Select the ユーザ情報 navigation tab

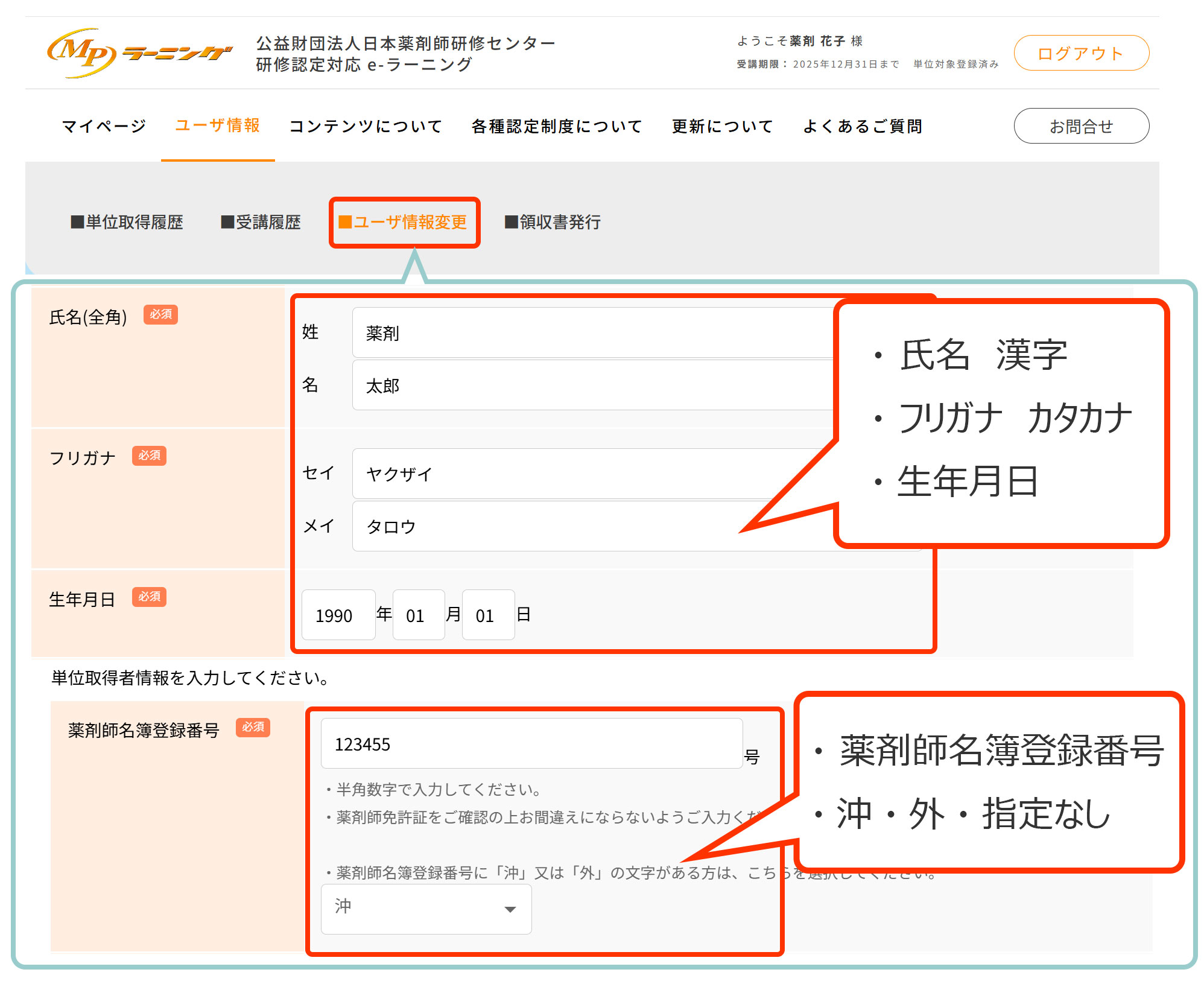tap(217, 126)
